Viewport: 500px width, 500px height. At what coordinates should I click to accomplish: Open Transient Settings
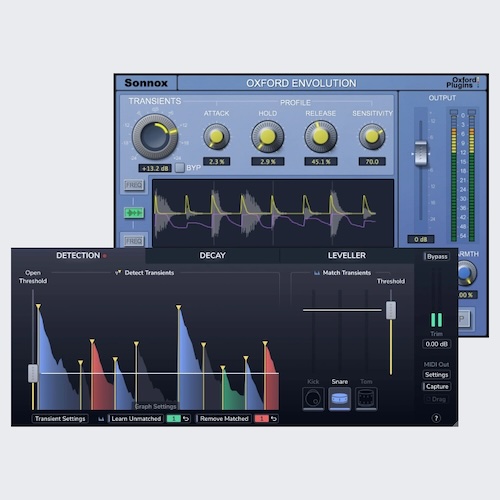click(60, 419)
